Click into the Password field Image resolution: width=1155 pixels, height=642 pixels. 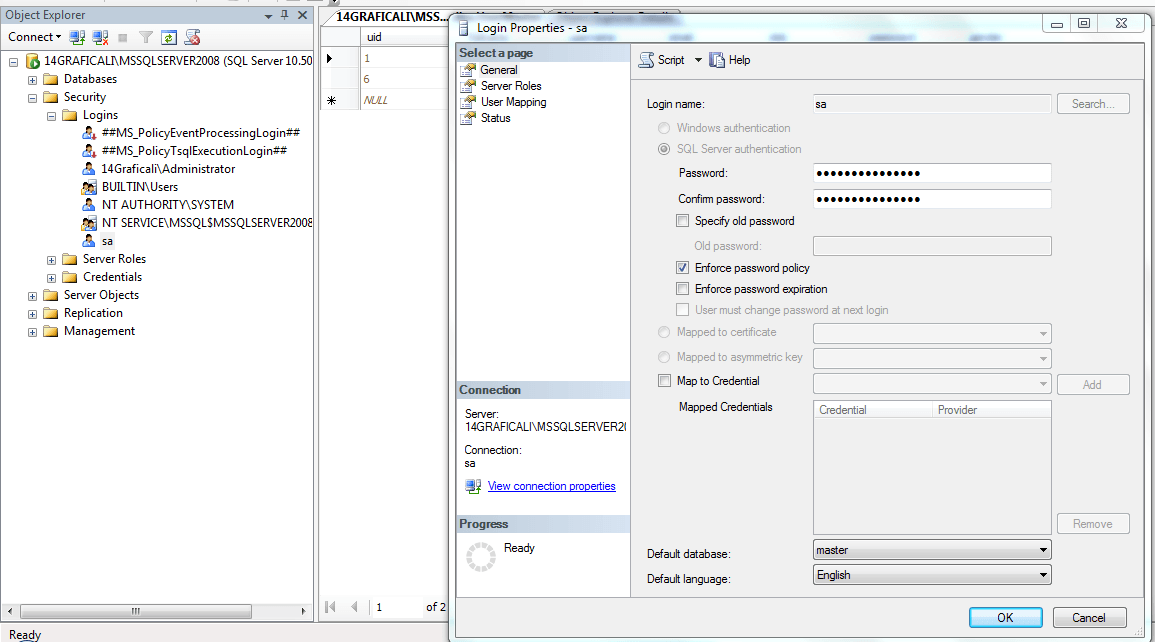tap(932, 174)
